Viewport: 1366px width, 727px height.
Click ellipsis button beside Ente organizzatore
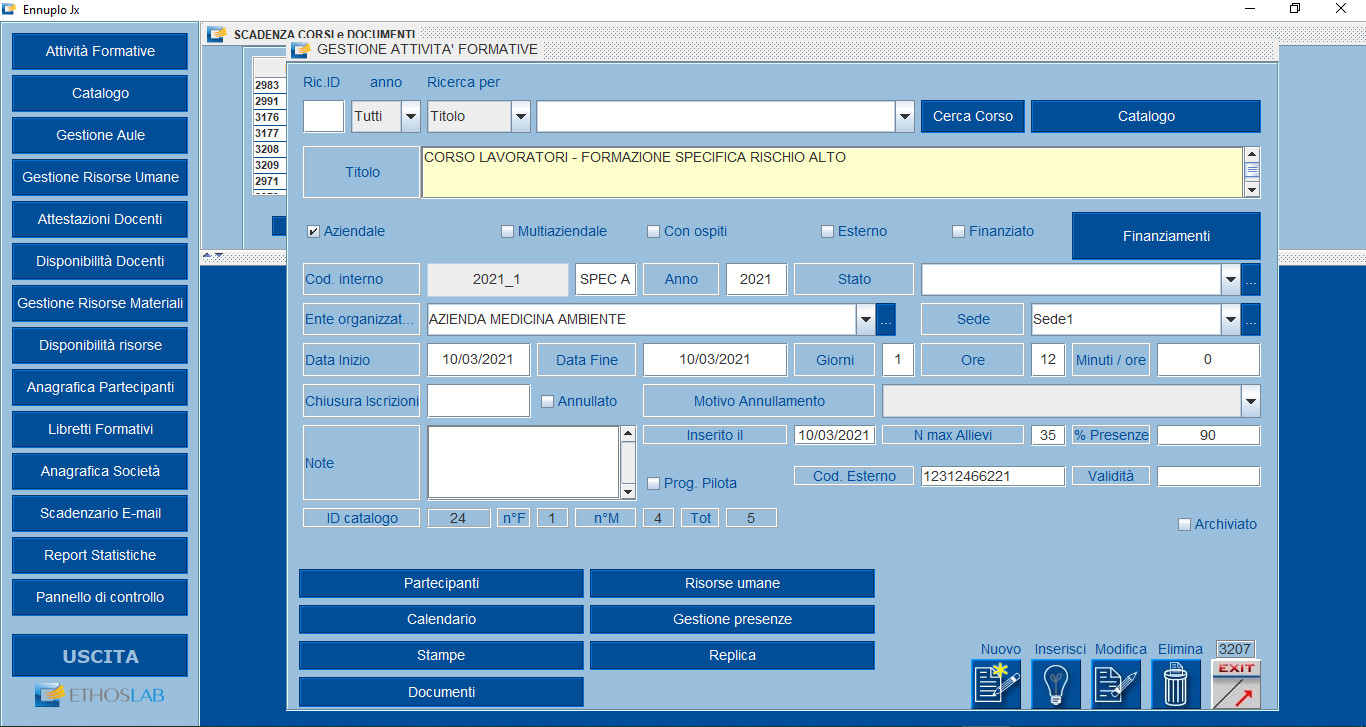(x=886, y=320)
